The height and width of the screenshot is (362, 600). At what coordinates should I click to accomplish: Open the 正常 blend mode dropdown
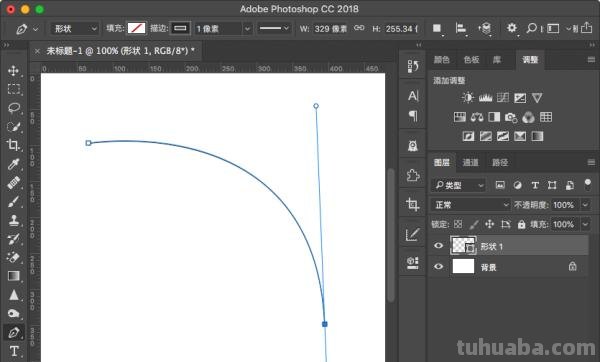(x=471, y=205)
